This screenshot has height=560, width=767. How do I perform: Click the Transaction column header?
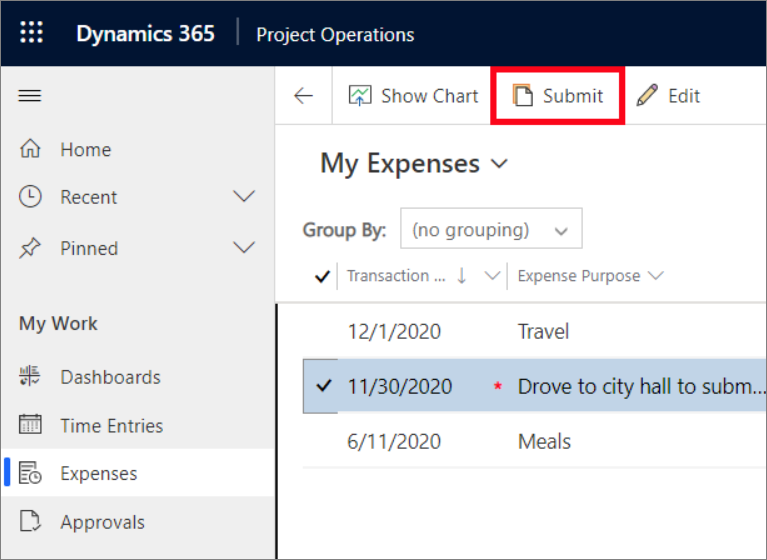pyautogui.click(x=396, y=276)
